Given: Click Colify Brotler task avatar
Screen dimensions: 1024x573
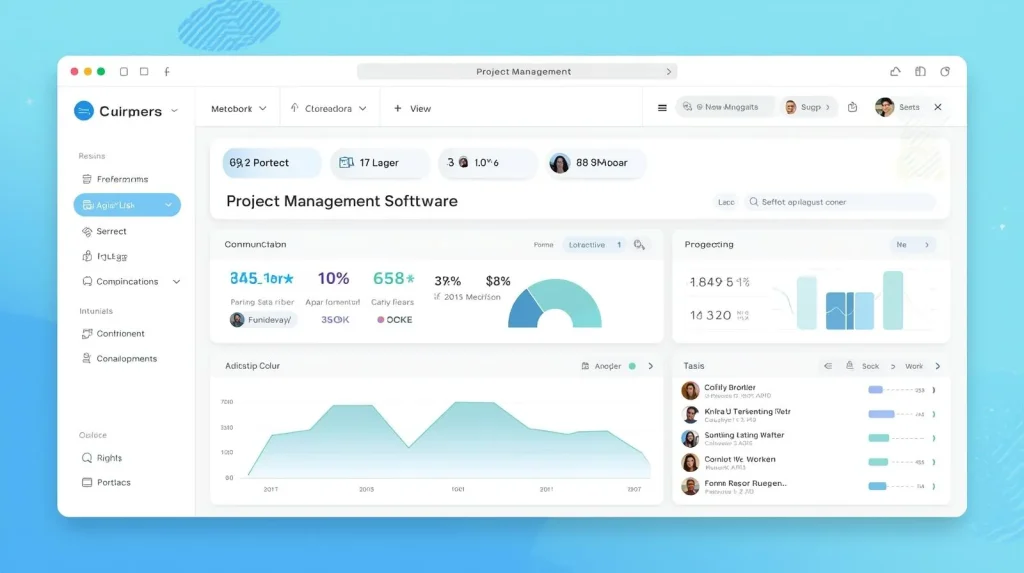Looking at the screenshot, I should point(690,391).
